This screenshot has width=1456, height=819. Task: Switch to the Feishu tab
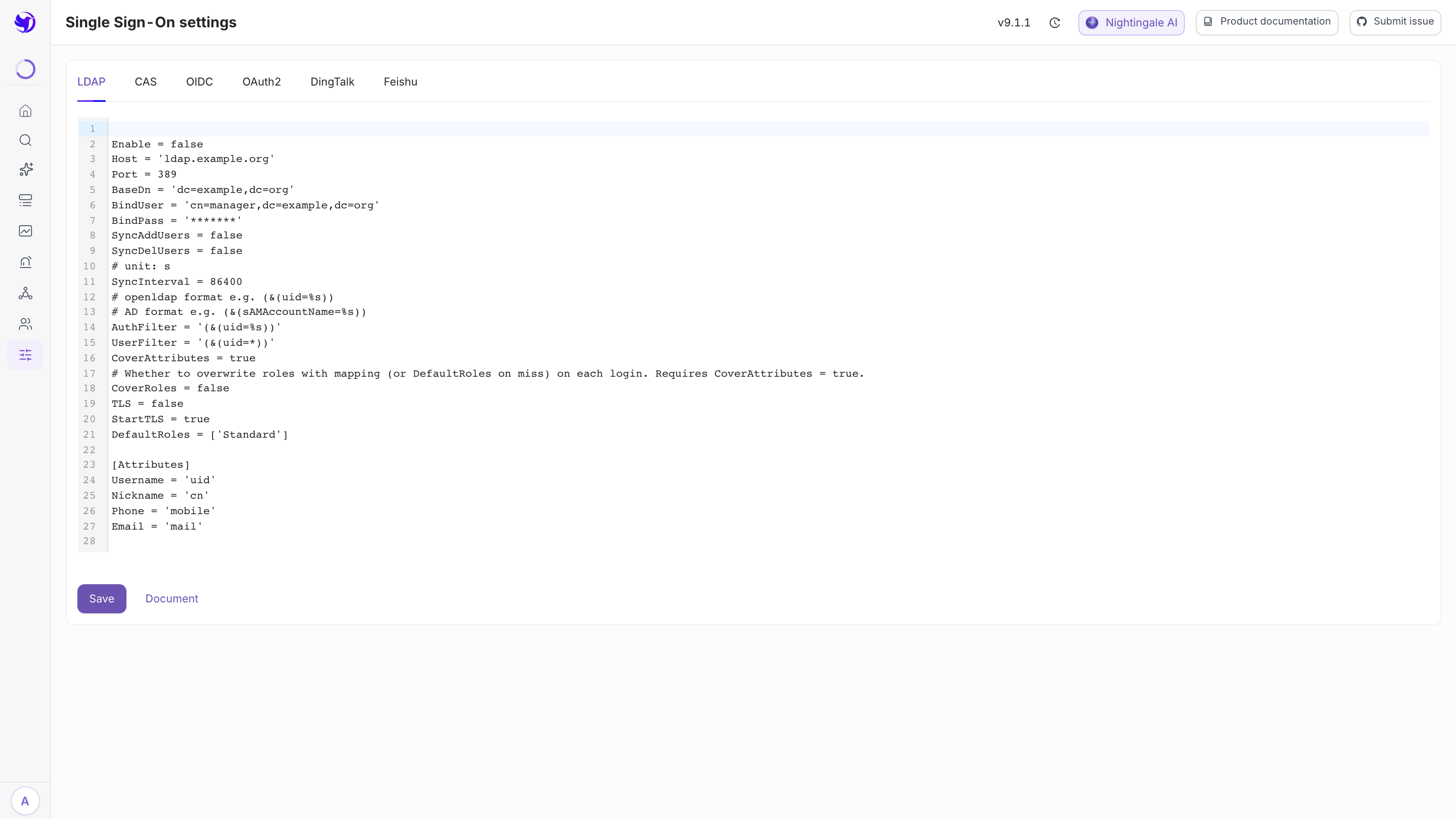click(x=400, y=82)
